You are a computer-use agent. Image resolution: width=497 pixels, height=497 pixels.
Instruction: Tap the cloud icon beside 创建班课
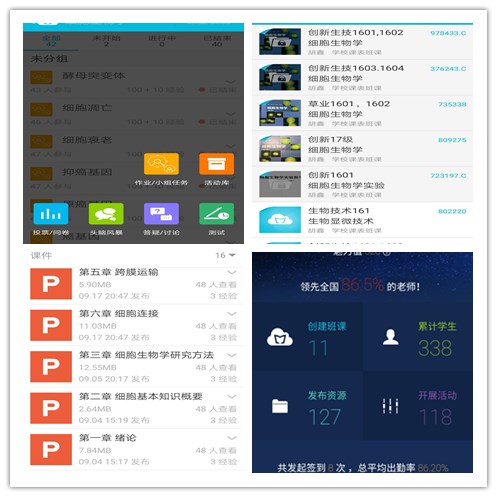[x=280, y=337]
